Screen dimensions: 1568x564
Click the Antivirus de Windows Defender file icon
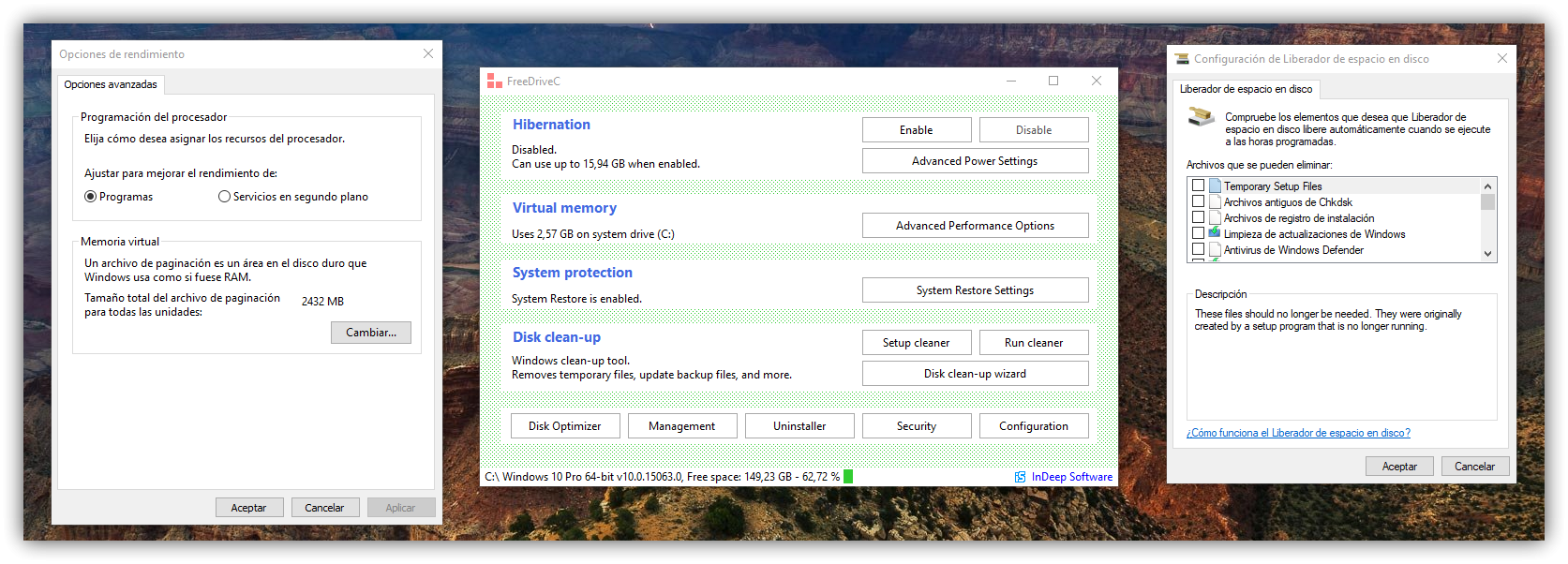tap(1215, 250)
